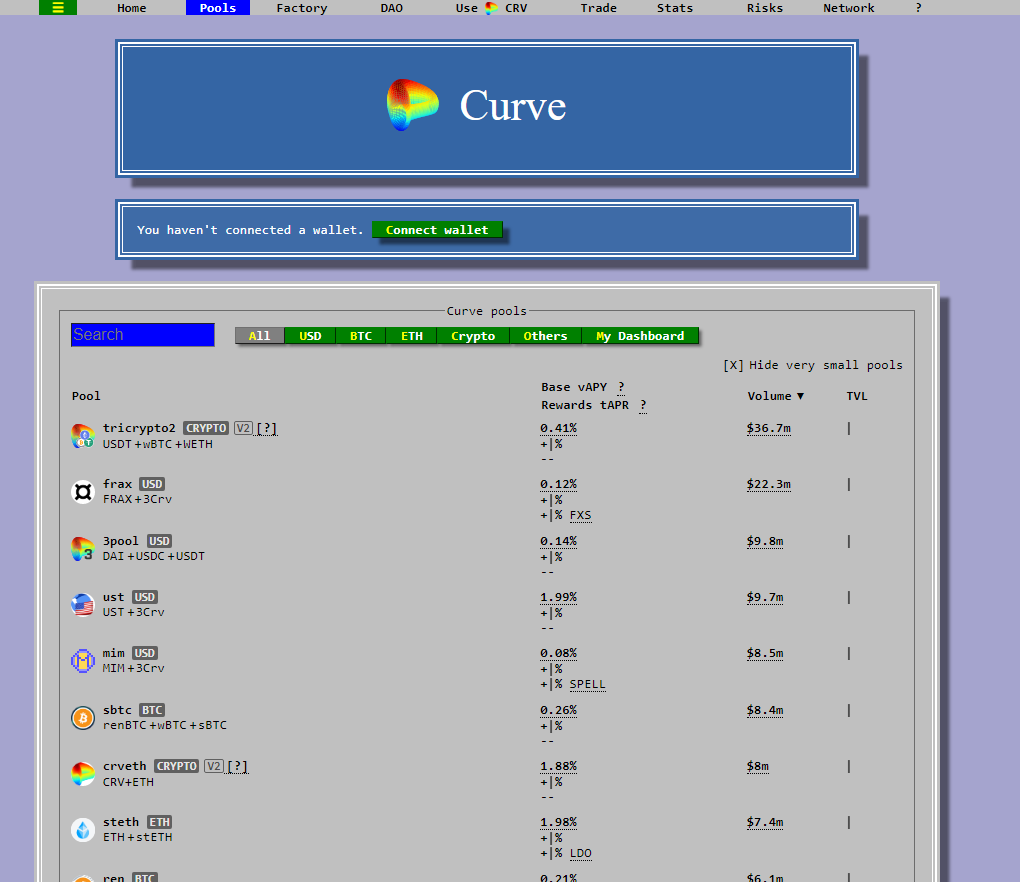Click the crveth base vAPY 1.88%

(x=559, y=766)
